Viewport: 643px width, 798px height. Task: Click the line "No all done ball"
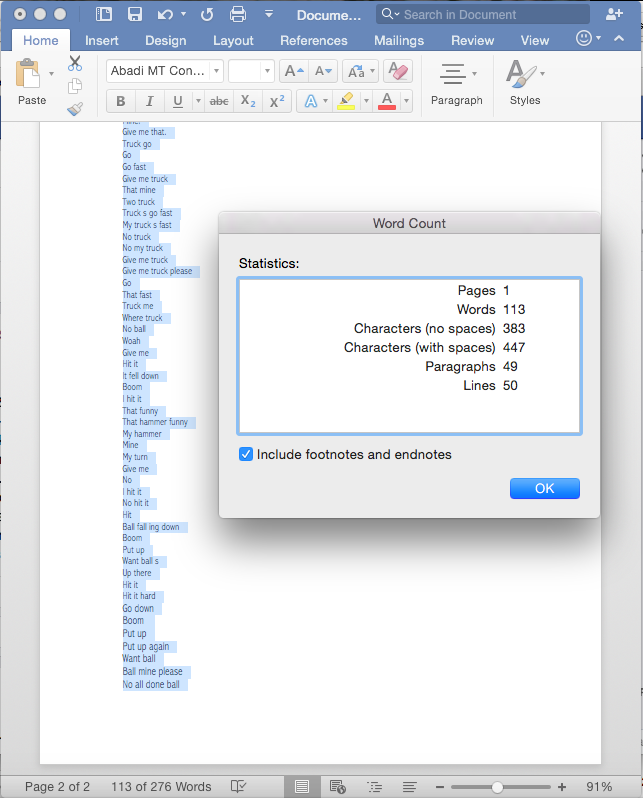click(151, 685)
